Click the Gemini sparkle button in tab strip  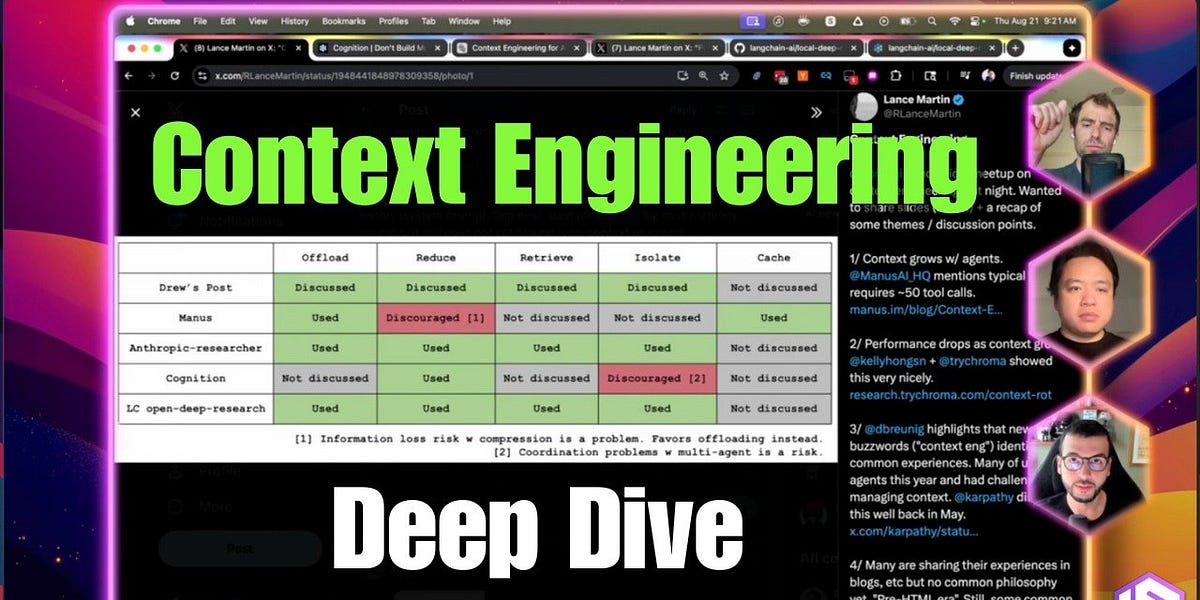pyautogui.click(x=1071, y=47)
